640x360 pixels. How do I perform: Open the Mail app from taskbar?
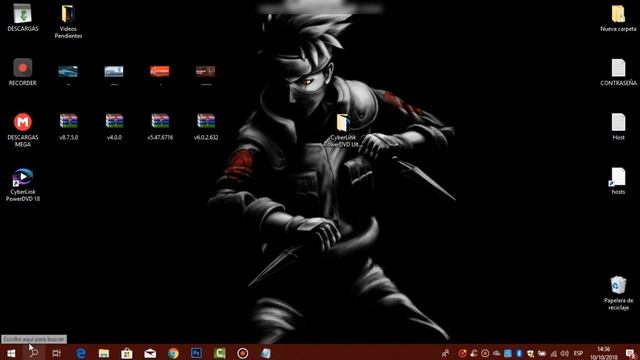pyautogui.click(x=150, y=353)
